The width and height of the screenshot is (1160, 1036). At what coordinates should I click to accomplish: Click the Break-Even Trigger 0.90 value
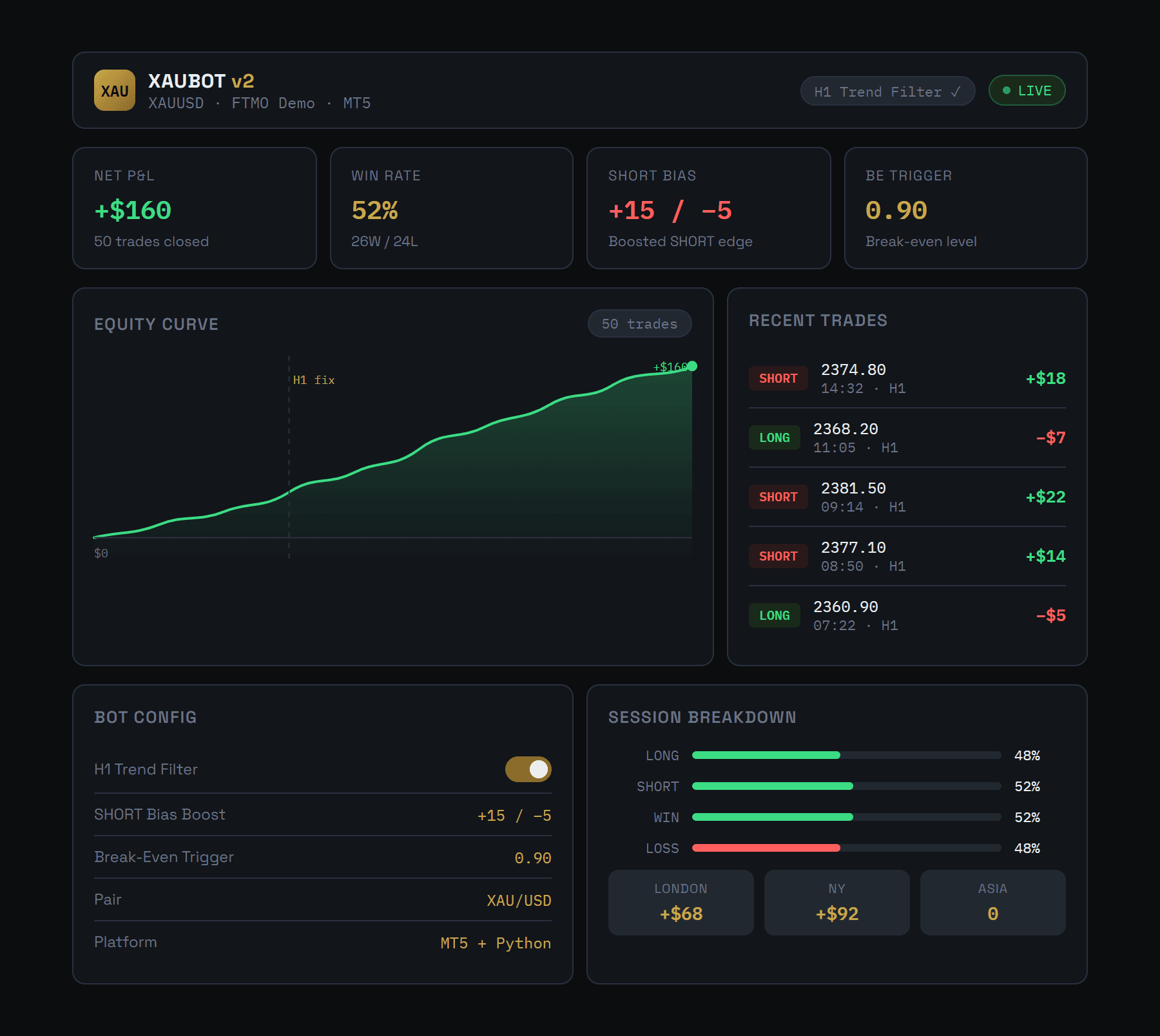533,858
